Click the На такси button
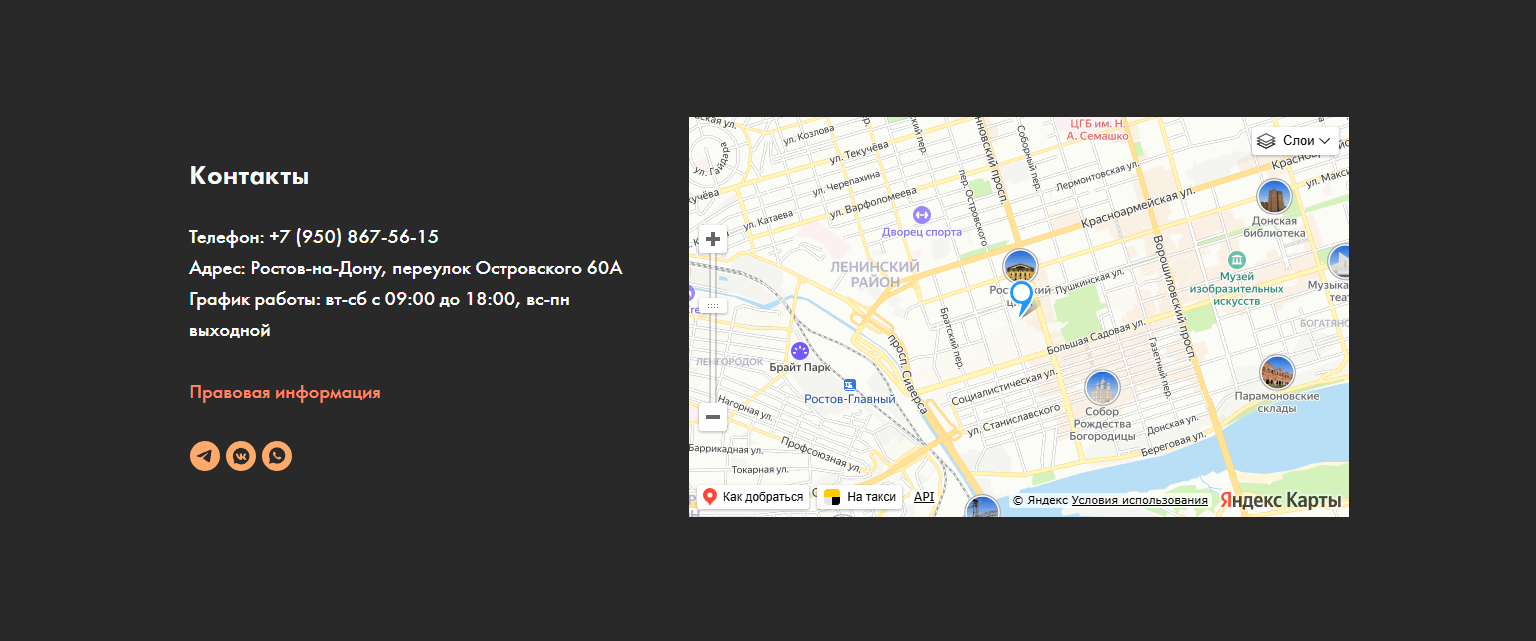Screen dimensions: 1536x641 point(860,497)
